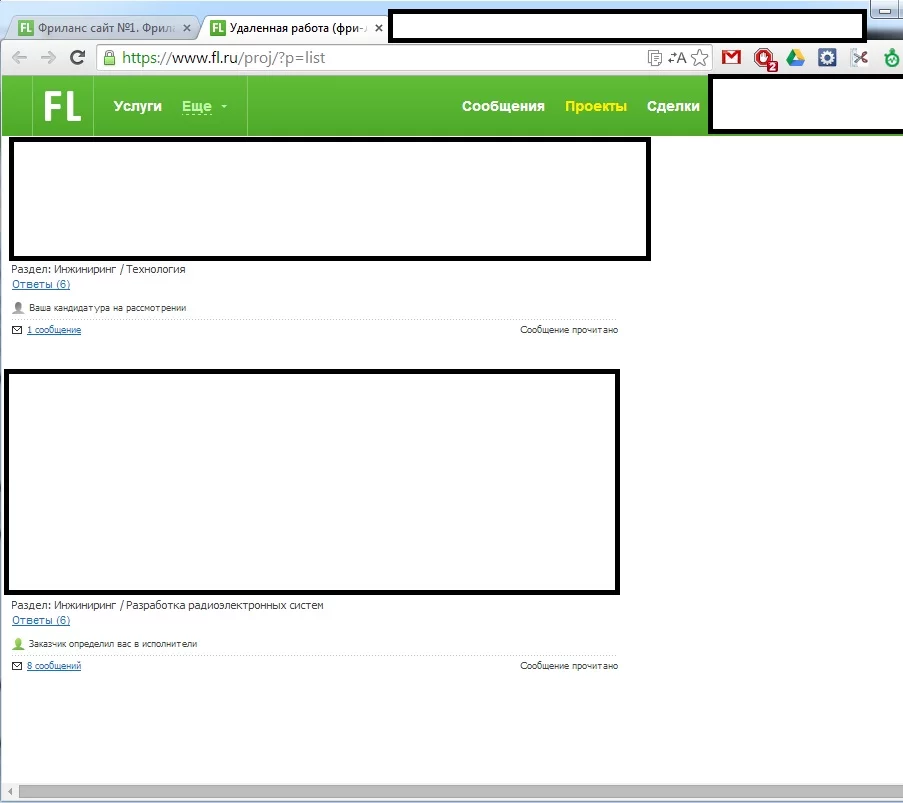This screenshot has height=803, width=903.
Task: Click the FL logo in the header
Action: pyautogui.click(x=62, y=106)
